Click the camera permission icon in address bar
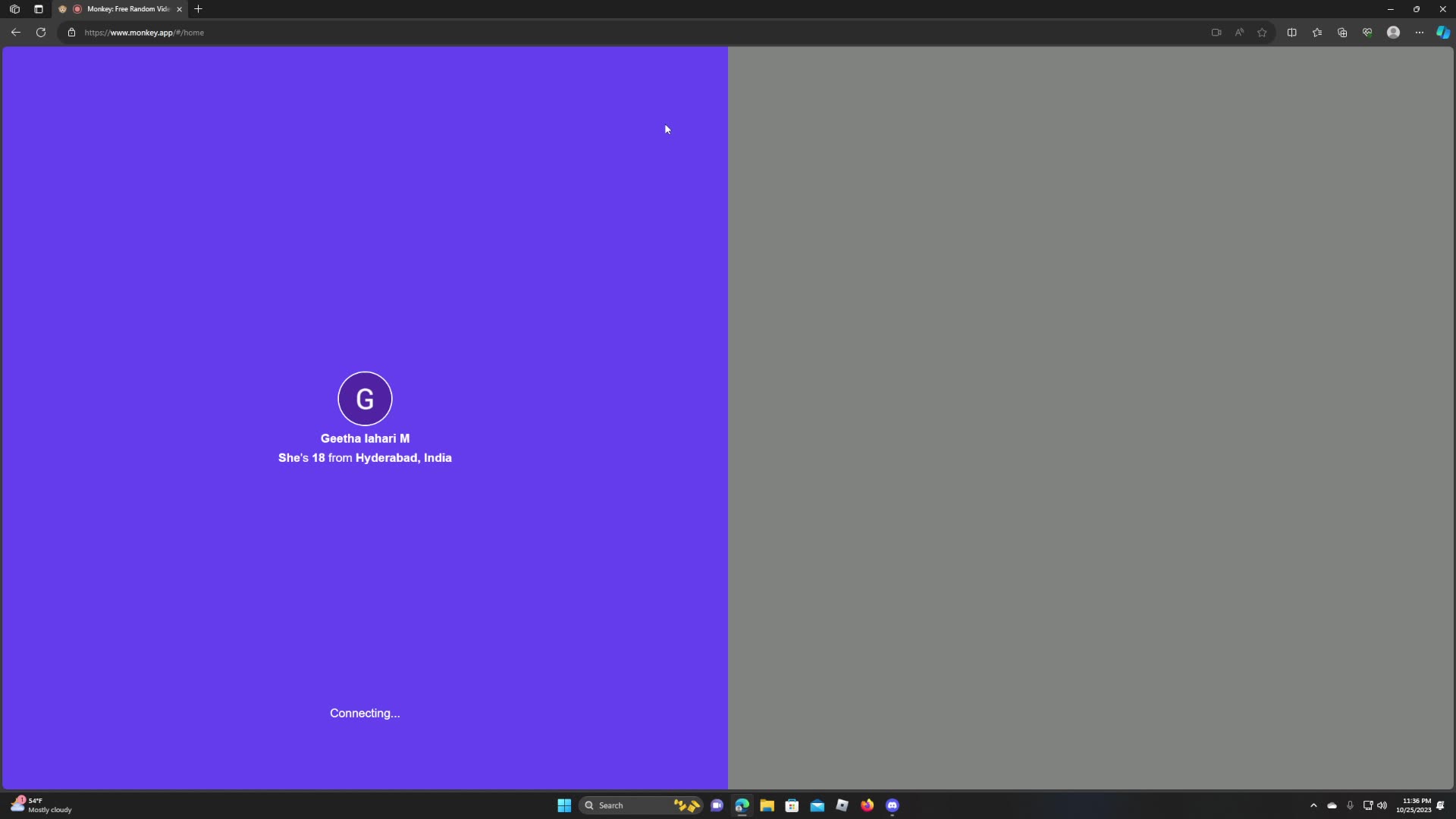 point(1216,33)
